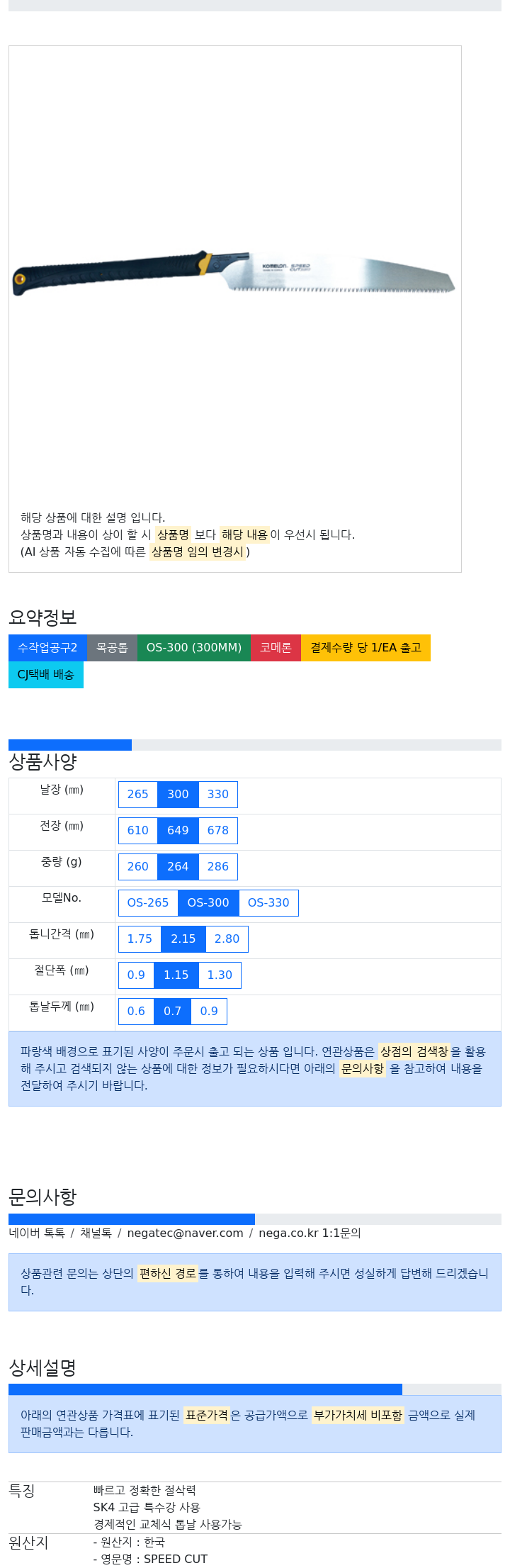Click the saw product image
Viewport: 510px width, 1568px height.
coord(234,274)
